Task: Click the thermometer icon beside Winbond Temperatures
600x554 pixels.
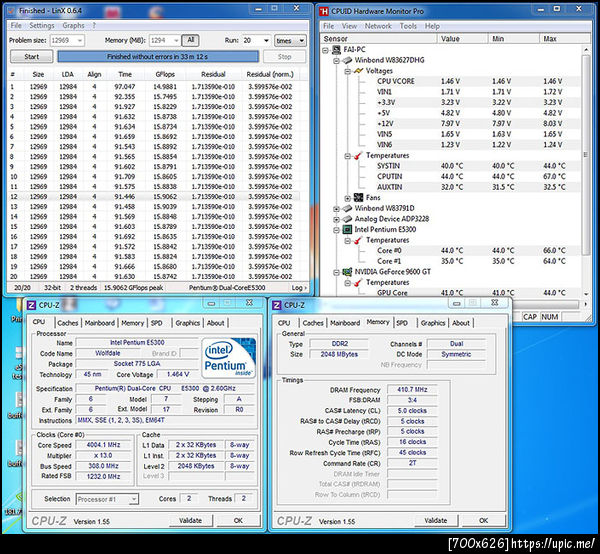Action: (x=358, y=156)
